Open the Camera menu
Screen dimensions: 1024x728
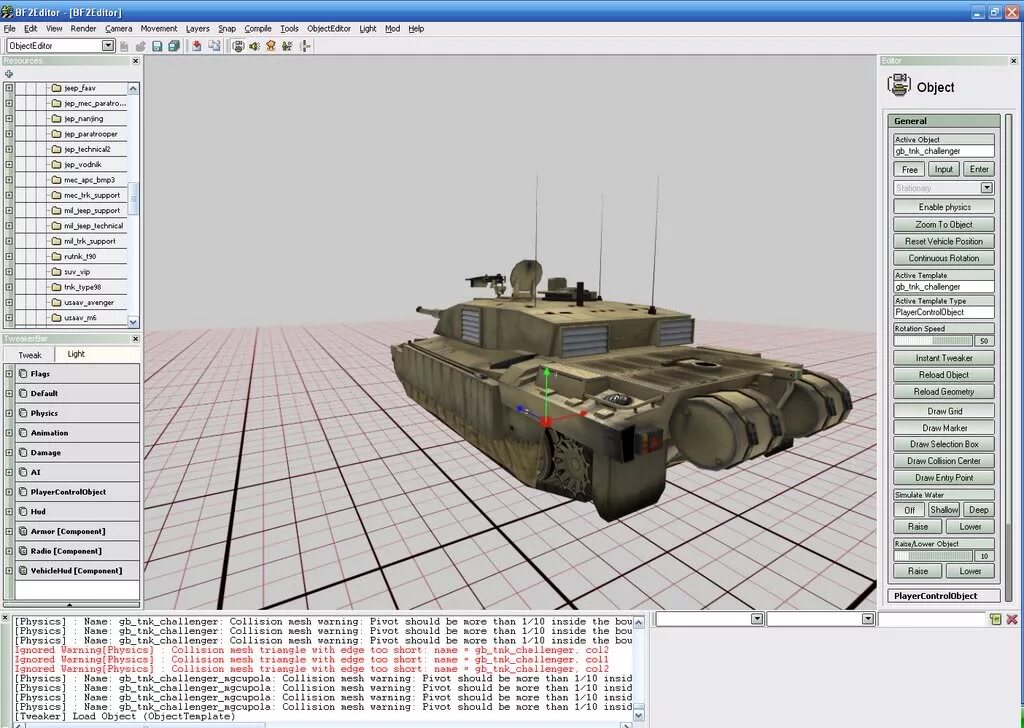(x=118, y=29)
